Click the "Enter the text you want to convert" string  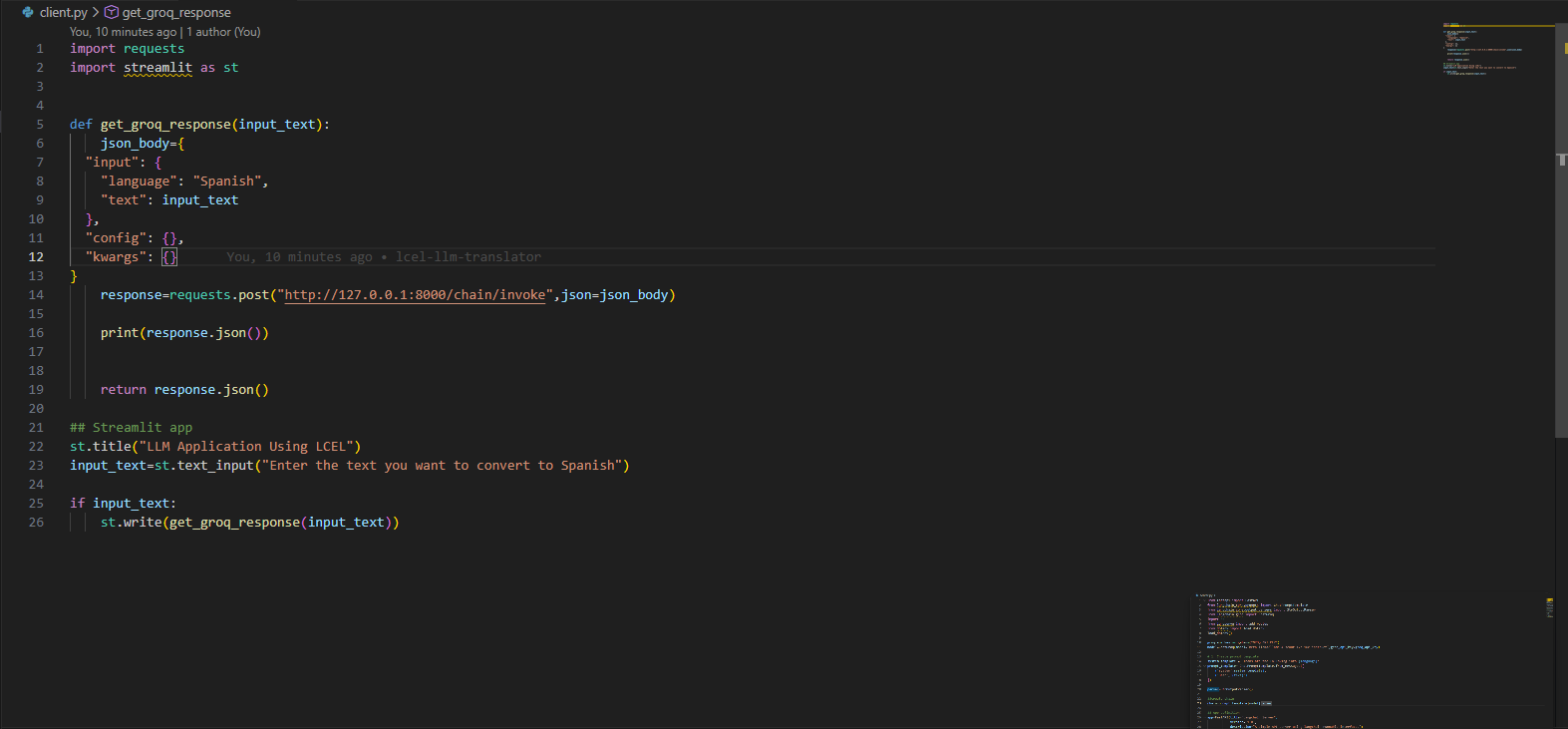(442, 466)
